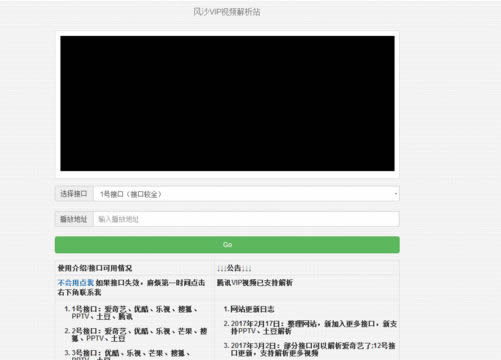Click the 网站更新日志 list entry
The height and width of the screenshot is (360, 501).
click(252, 309)
